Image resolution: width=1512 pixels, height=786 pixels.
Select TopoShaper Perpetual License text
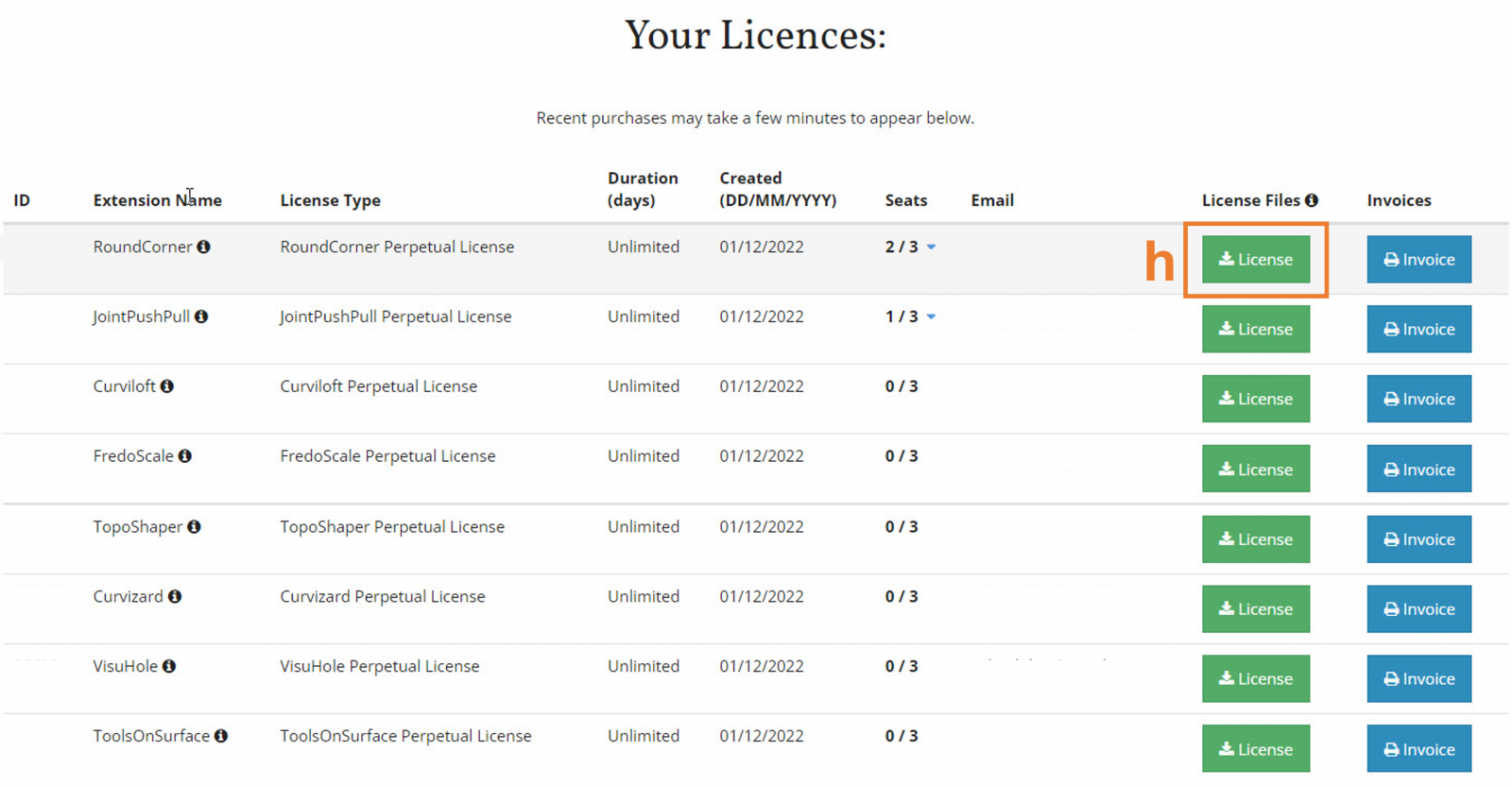coord(392,527)
